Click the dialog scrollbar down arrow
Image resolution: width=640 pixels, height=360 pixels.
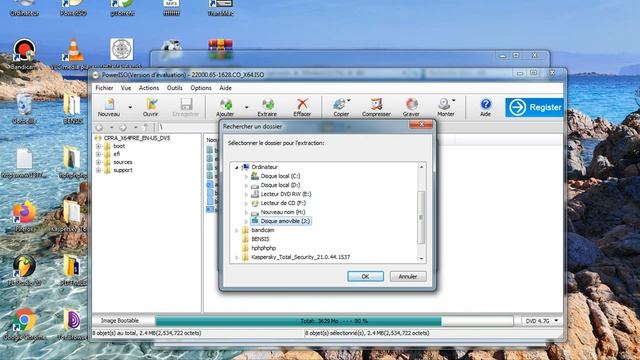[x=421, y=259]
